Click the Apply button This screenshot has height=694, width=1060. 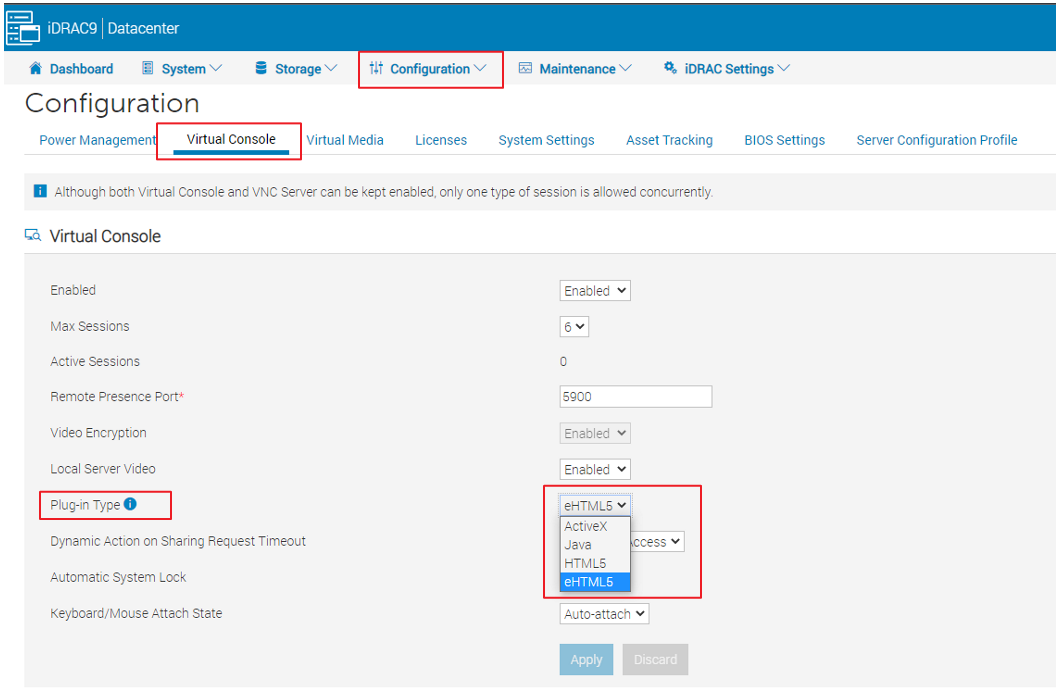tap(586, 659)
